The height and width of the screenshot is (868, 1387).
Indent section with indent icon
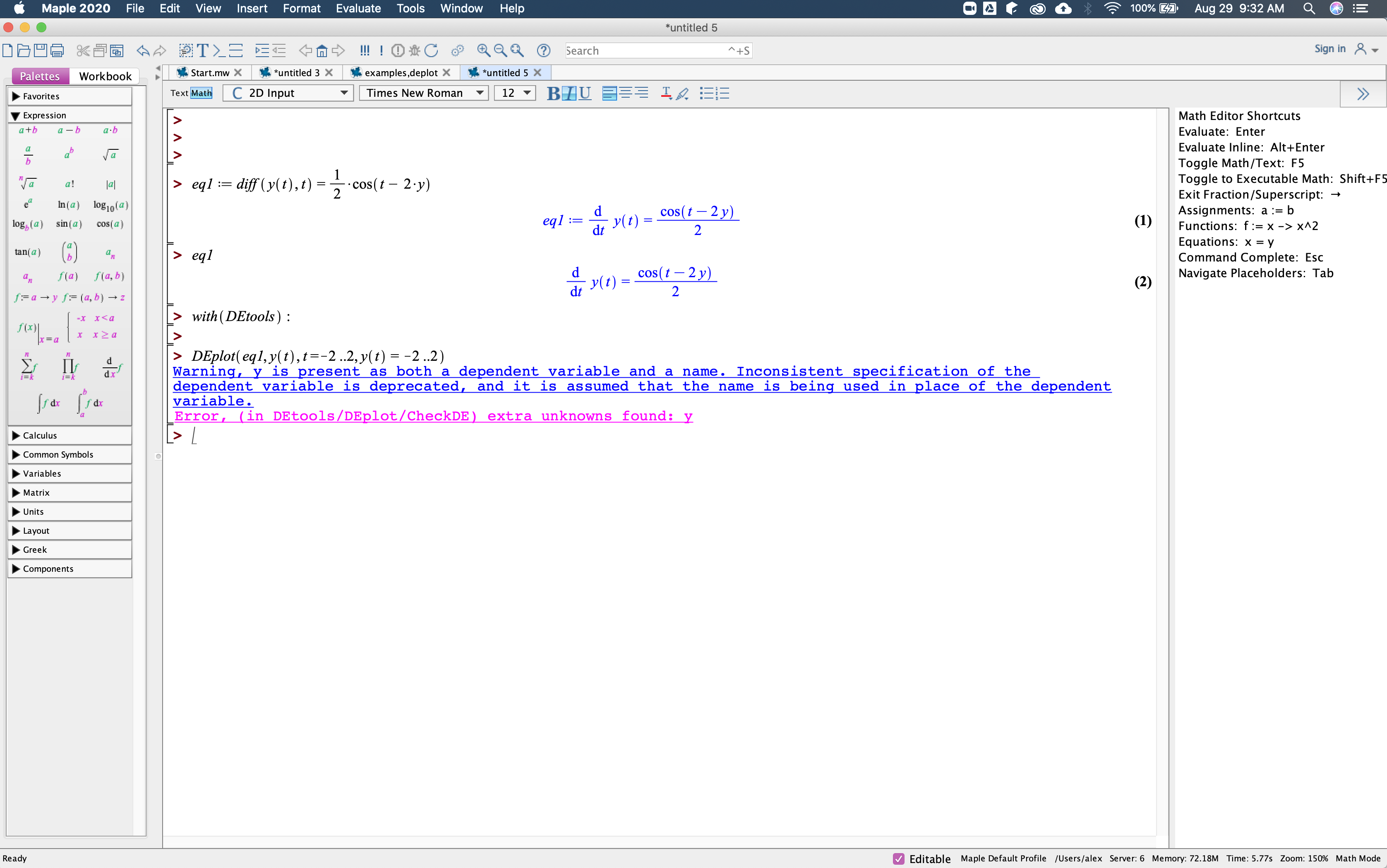click(262, 50)
